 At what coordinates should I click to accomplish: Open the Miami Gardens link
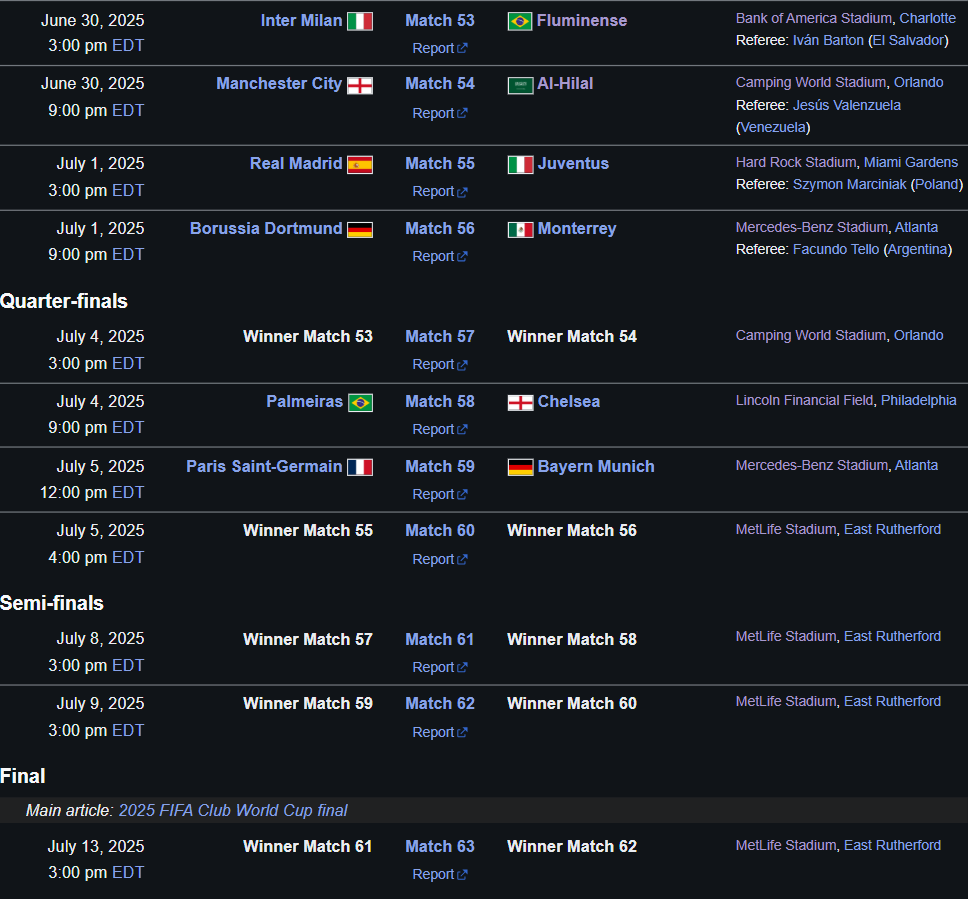[911, 162]
